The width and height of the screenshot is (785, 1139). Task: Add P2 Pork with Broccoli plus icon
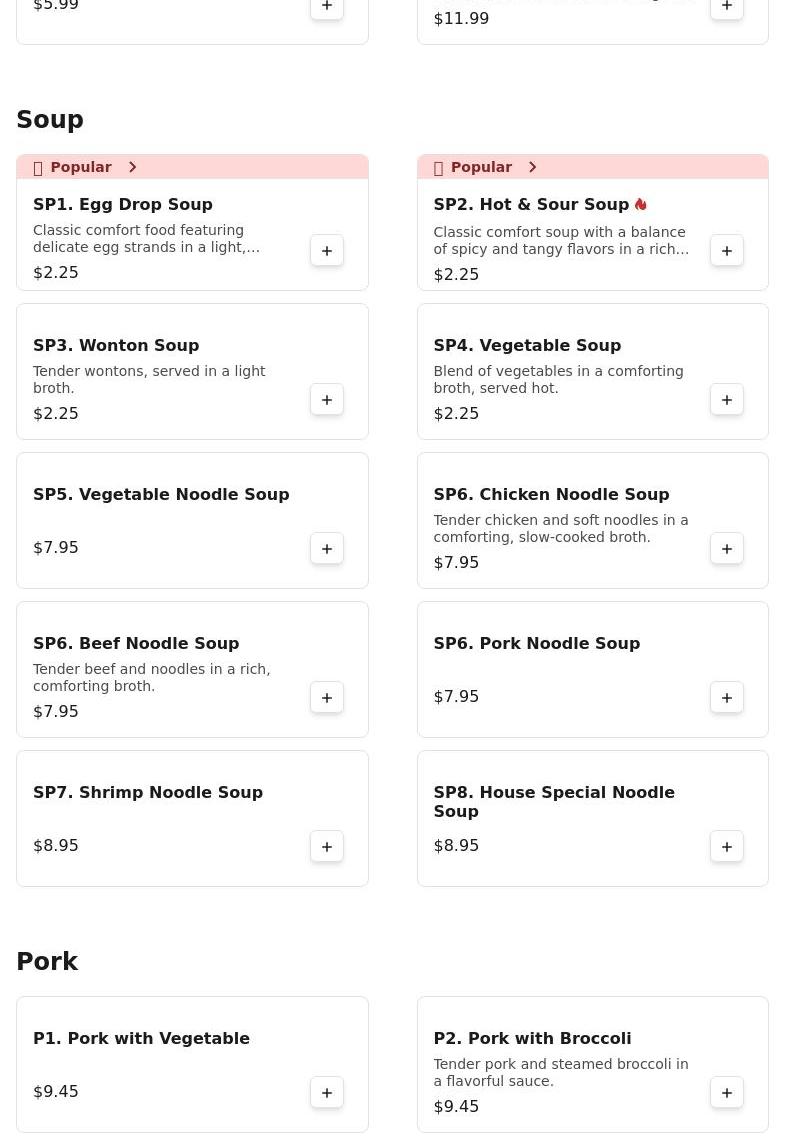(x=727, y=1093)
